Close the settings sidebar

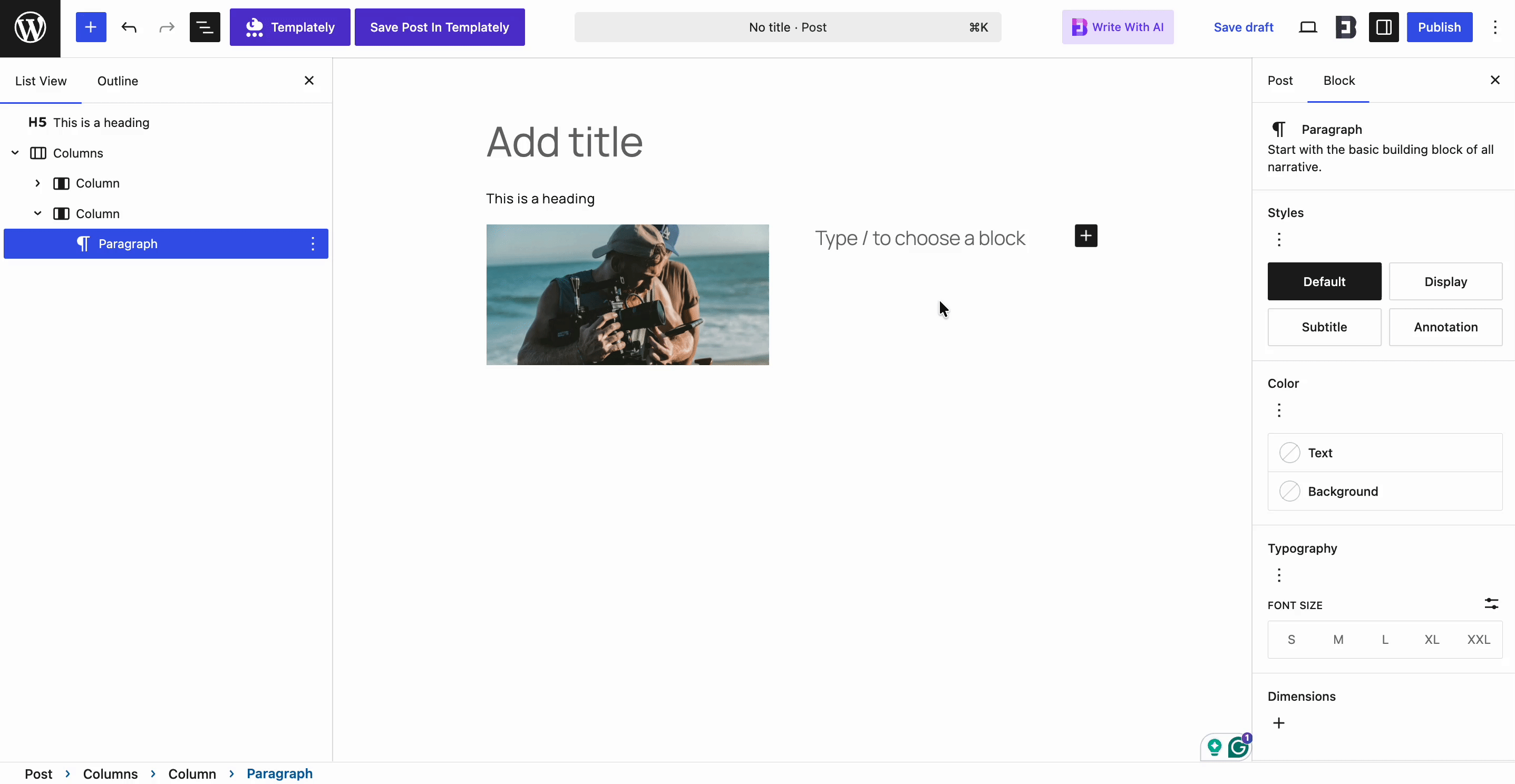[1494, 80]
